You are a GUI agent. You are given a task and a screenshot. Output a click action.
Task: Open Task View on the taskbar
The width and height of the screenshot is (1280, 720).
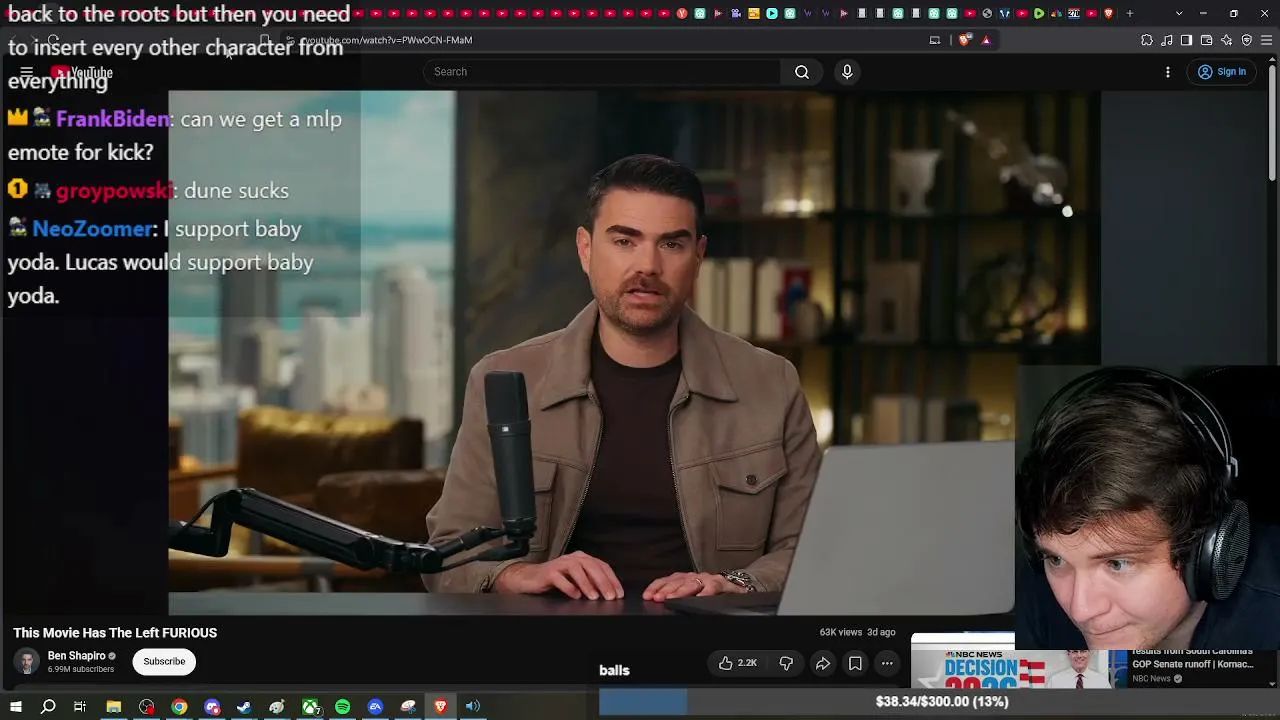click(x=80, y=707)
